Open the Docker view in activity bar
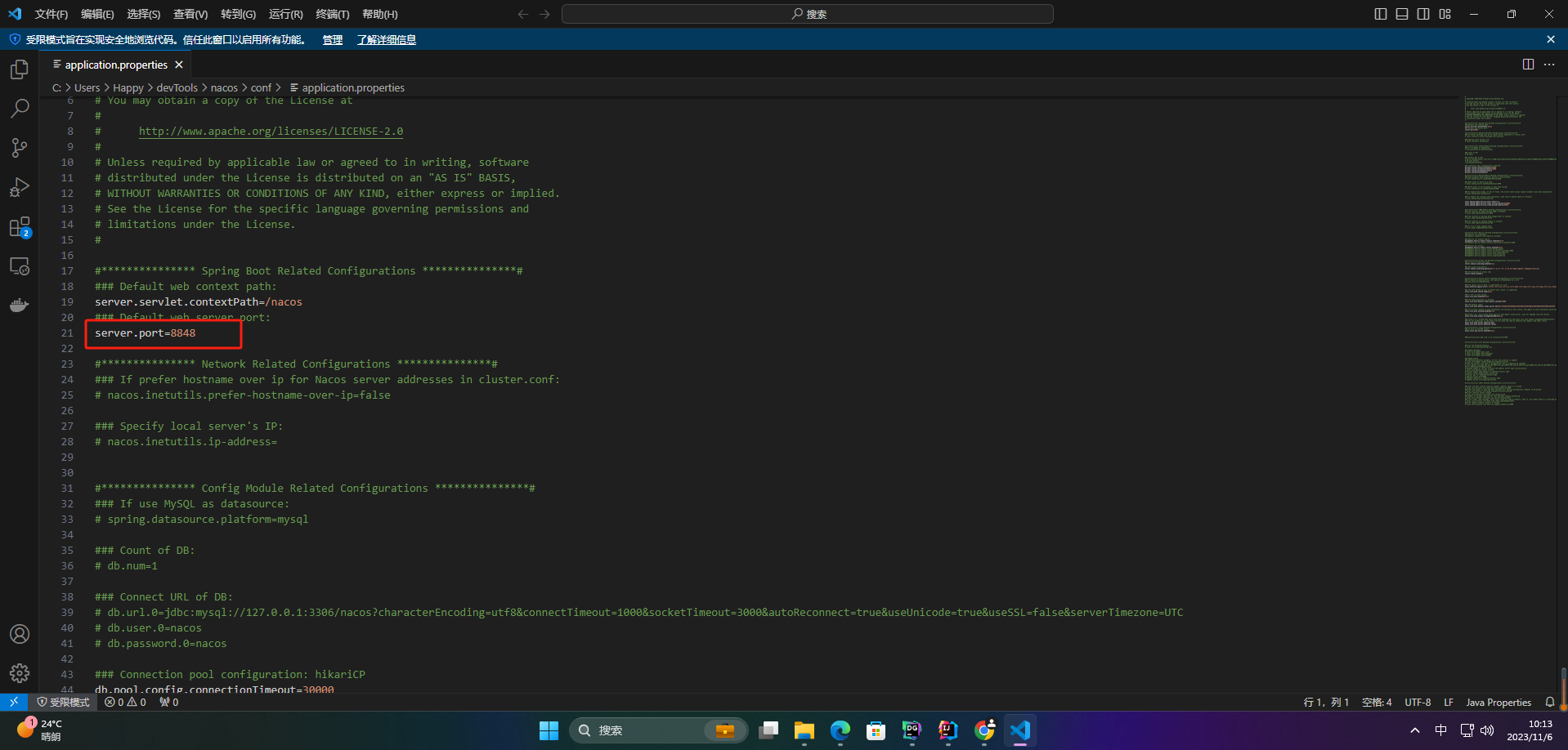Screen dimensions: 1568x750 (20, 306)
